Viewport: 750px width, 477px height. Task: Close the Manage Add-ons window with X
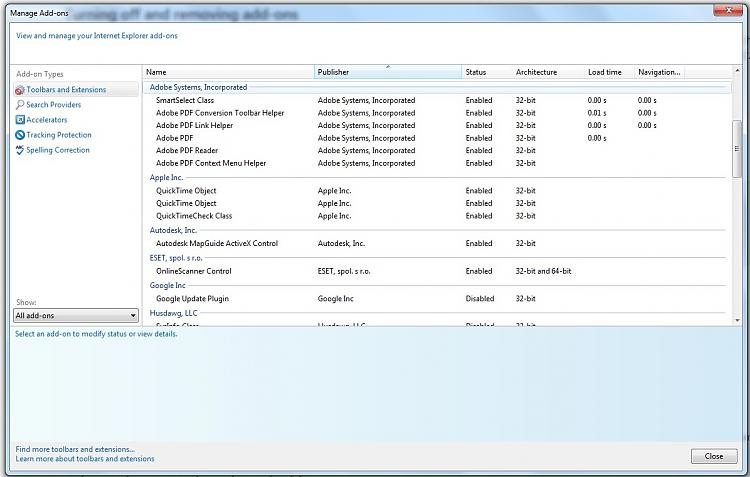pyautogui.click(x=728, y=11)
